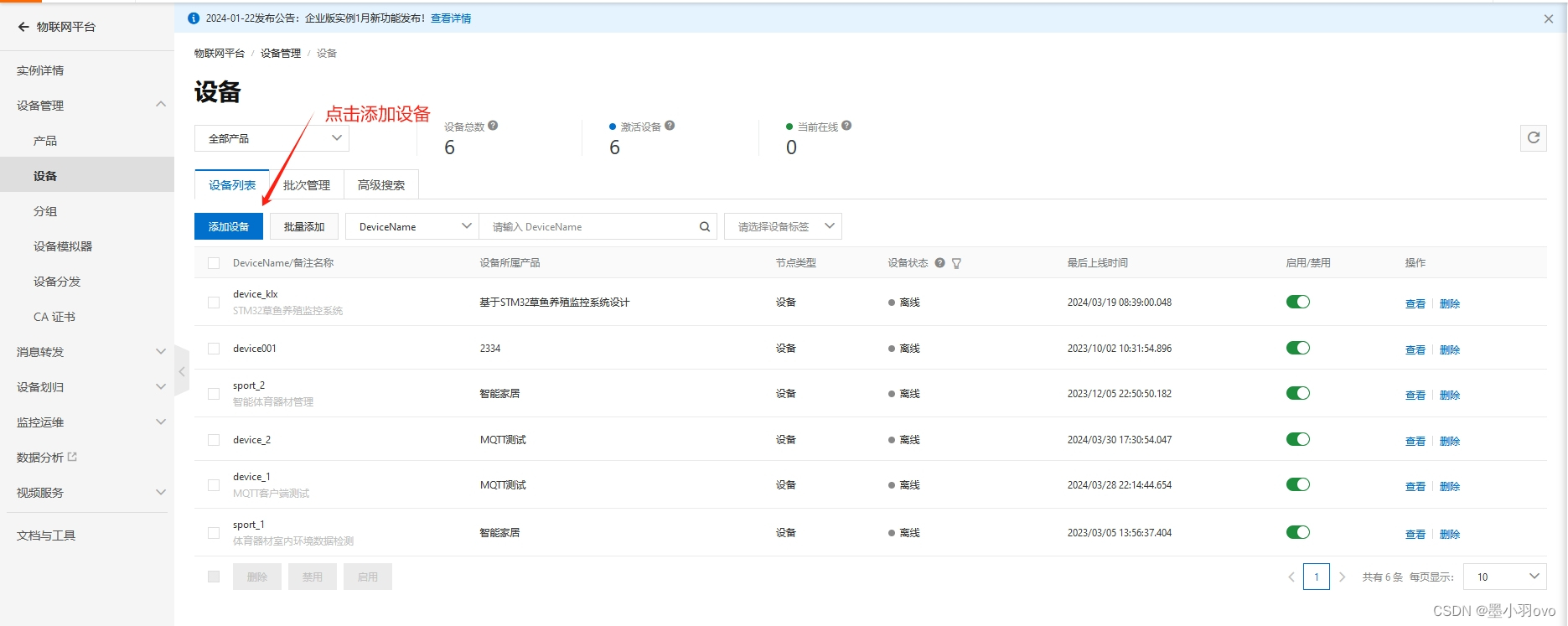
Task: Disable the device_klx enable switch
Action: [1298, 302]
